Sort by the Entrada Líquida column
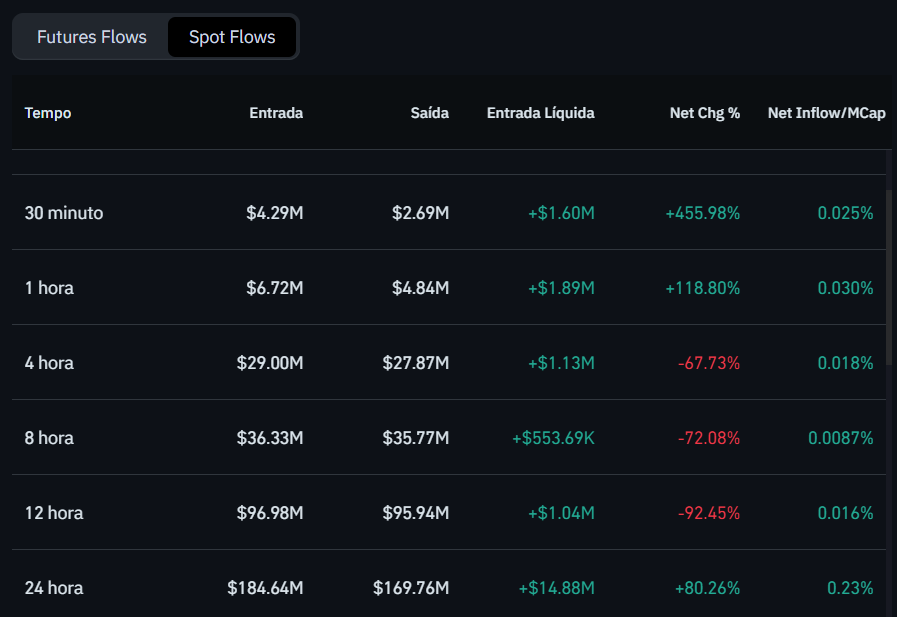 [x=540, y=113]
